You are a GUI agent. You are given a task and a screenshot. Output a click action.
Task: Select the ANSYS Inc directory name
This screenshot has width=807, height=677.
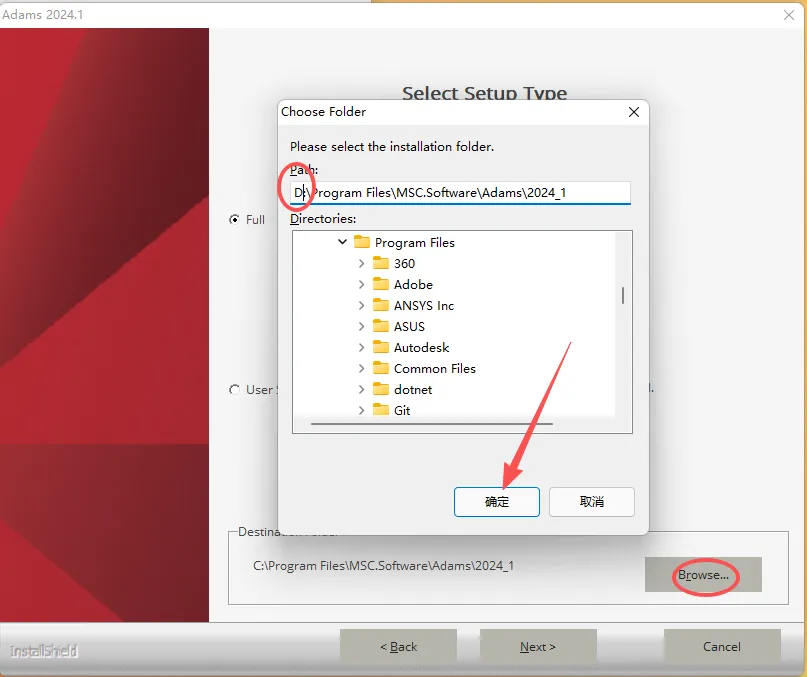click(424, 306)
